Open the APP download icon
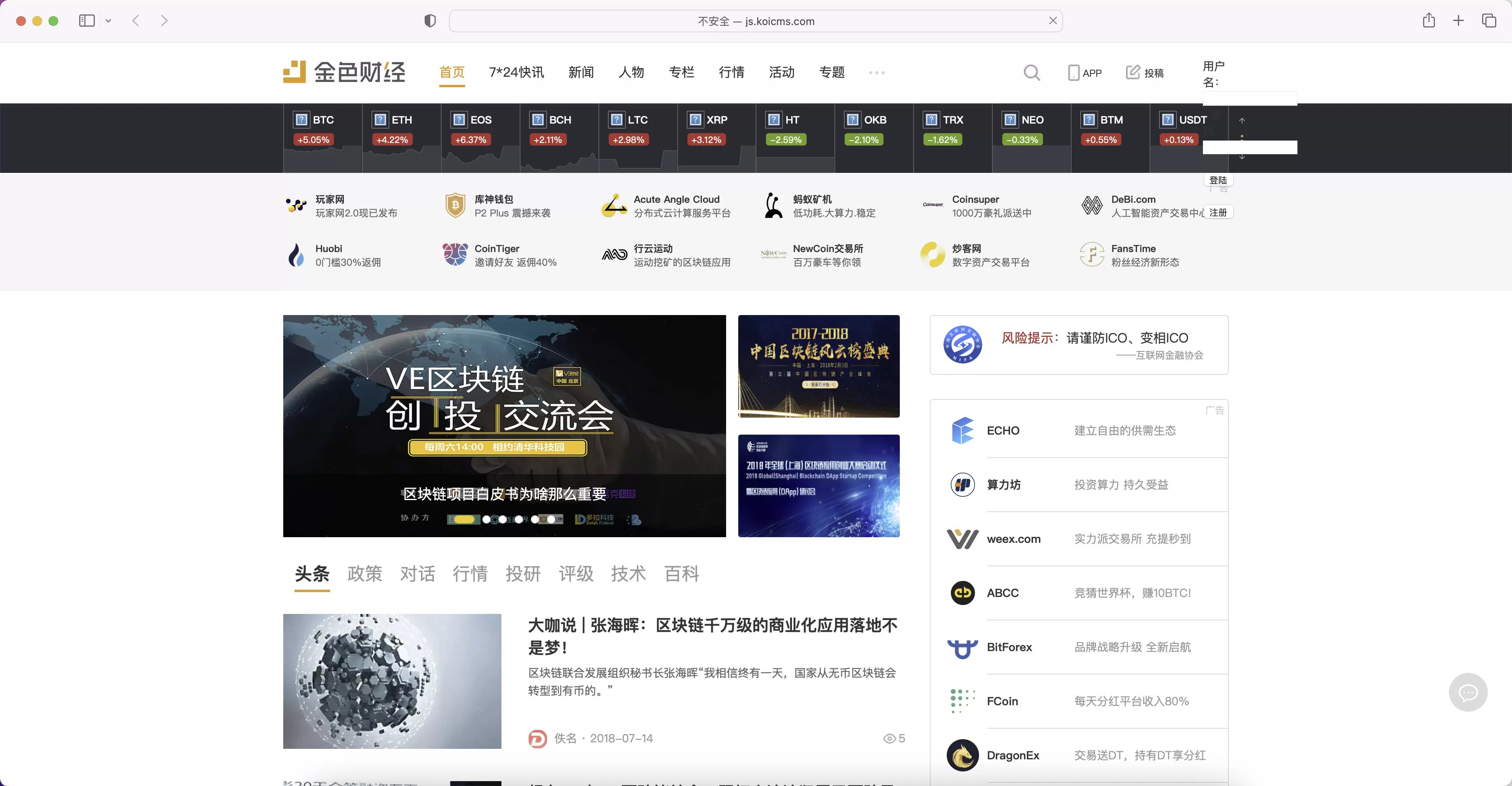The image size is (1512, 786). (1074, 73)
